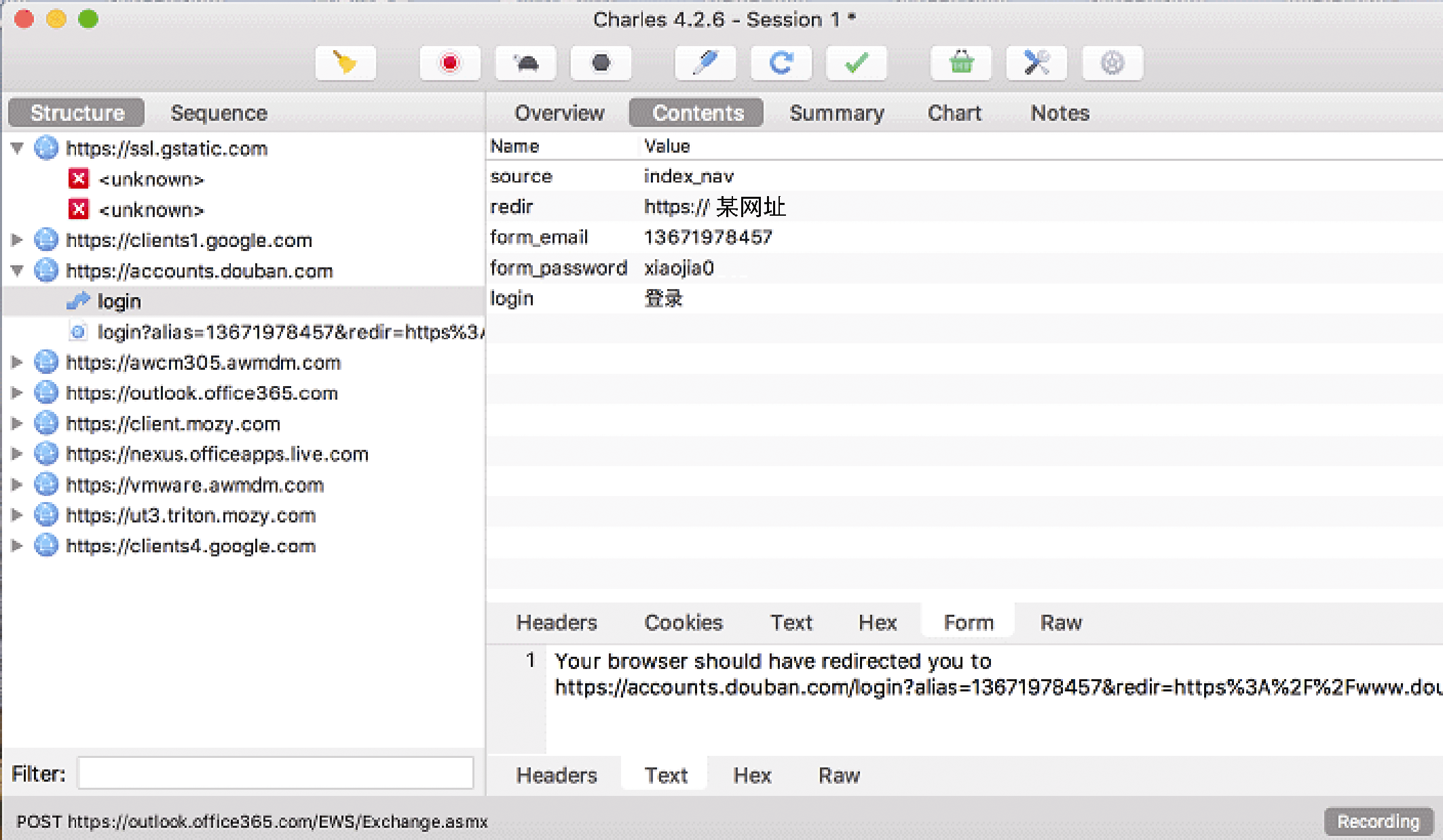Enable the SSL proxying pencil icon
Image resolution: width=1443 pixels, height=840 pixels.
click(x=706, y=62)
